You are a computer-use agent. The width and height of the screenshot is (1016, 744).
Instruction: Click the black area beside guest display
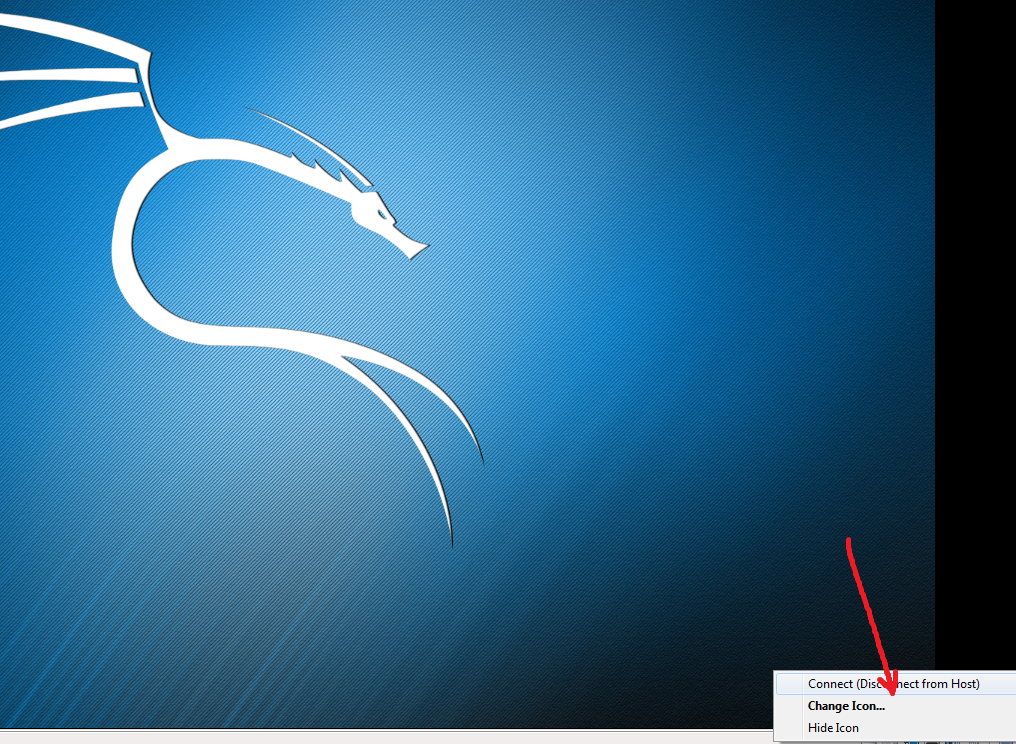pos(975,300)
